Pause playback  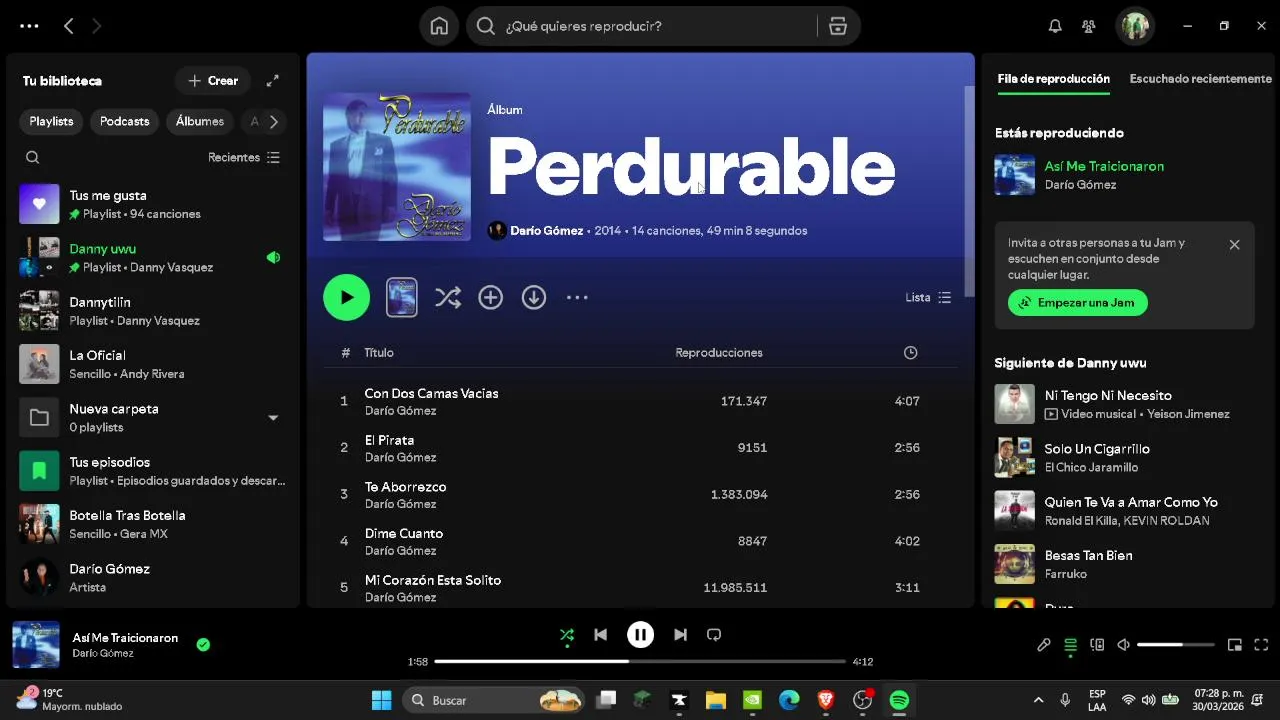(640, 635)
